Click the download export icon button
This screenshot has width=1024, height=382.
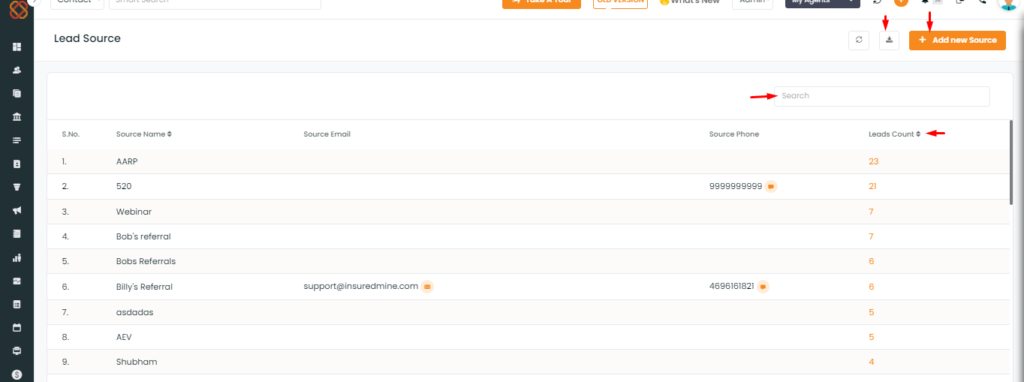tap(889, 40)
